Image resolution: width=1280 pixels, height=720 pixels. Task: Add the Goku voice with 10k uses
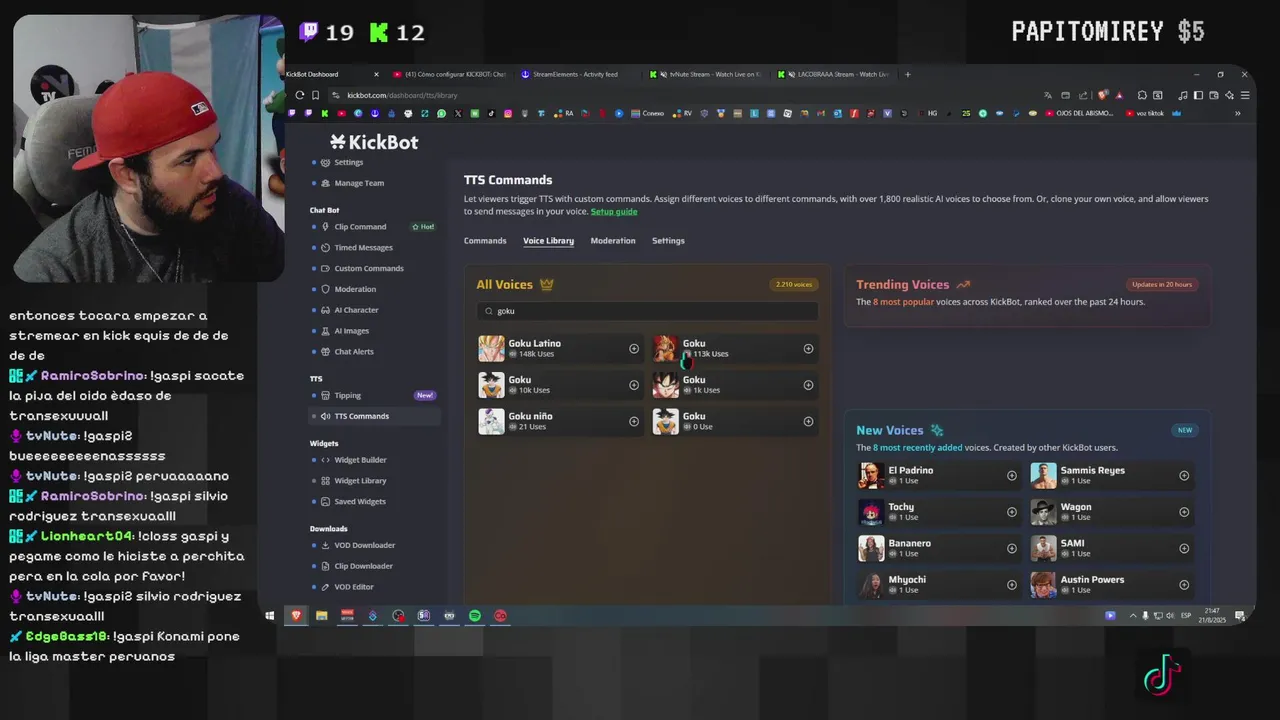click(633, 385)
